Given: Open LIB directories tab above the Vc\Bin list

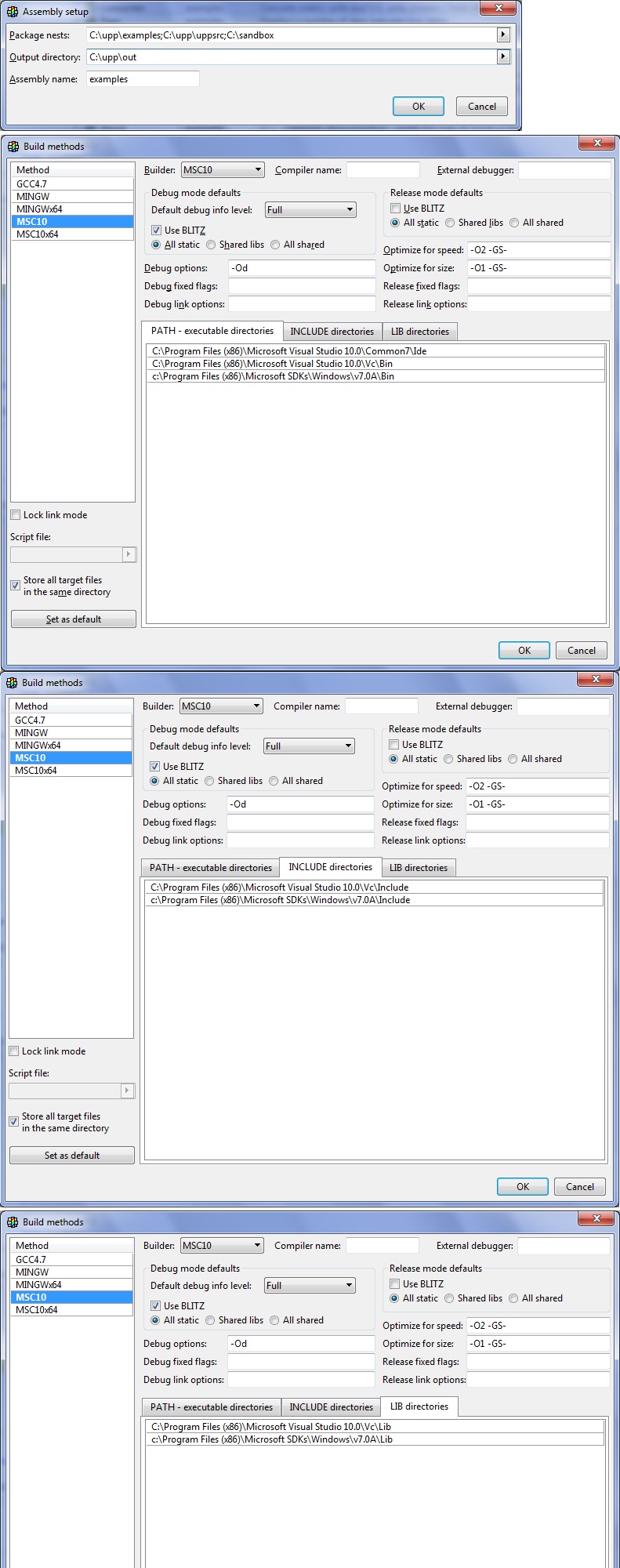Looking at the screenshot, I should 419,332.
